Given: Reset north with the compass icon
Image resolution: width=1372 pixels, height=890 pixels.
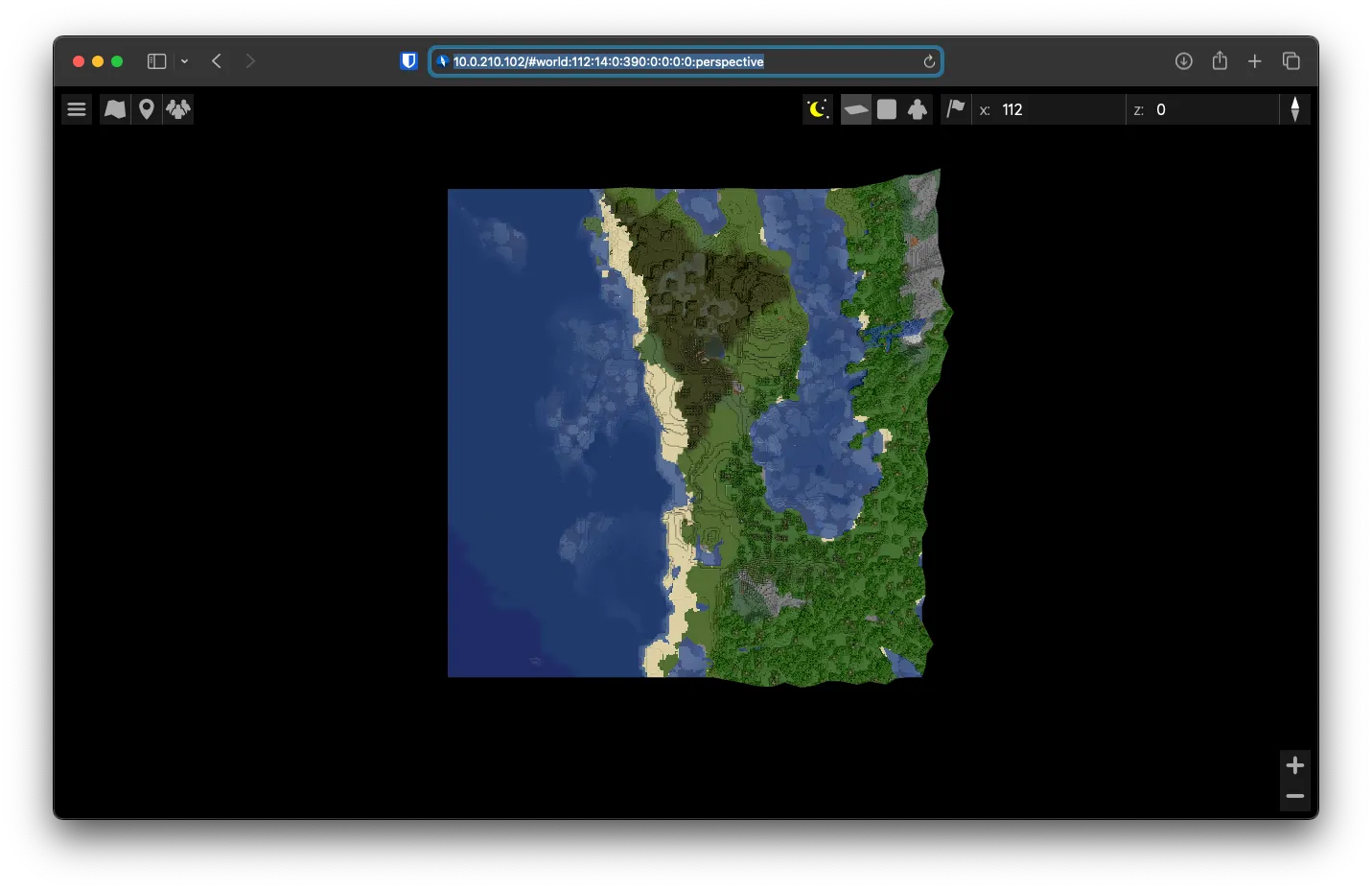Looking at the screenshot, I should [x=1295, y=109].
